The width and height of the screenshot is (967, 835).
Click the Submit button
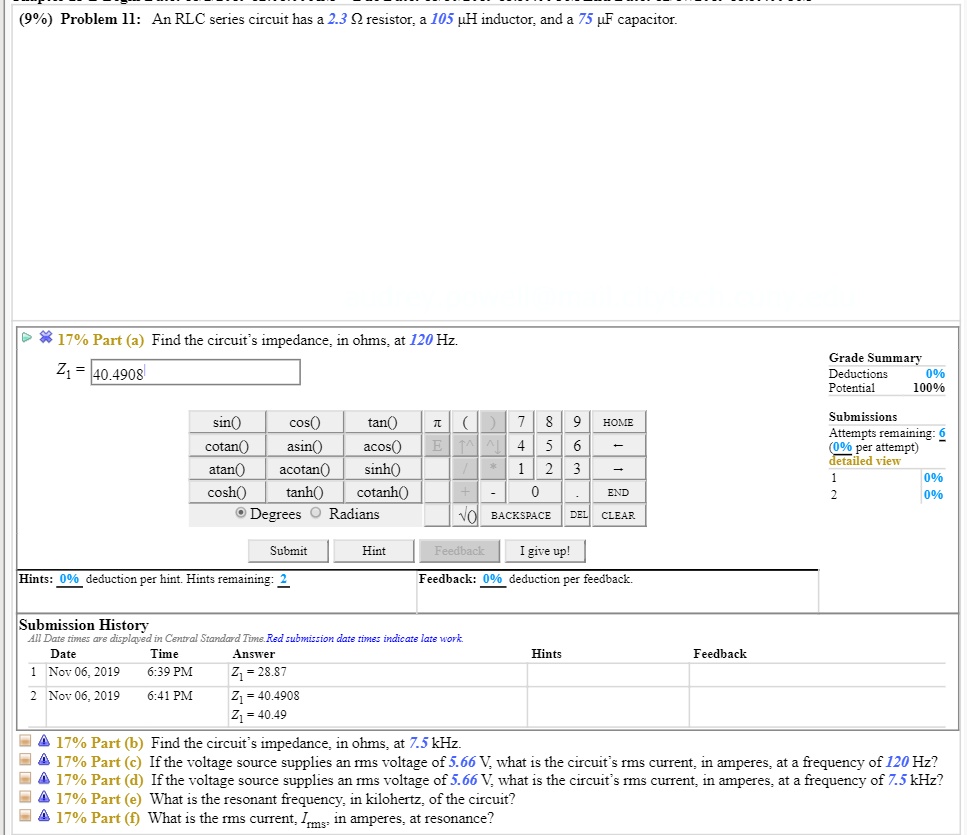[289, 551]
